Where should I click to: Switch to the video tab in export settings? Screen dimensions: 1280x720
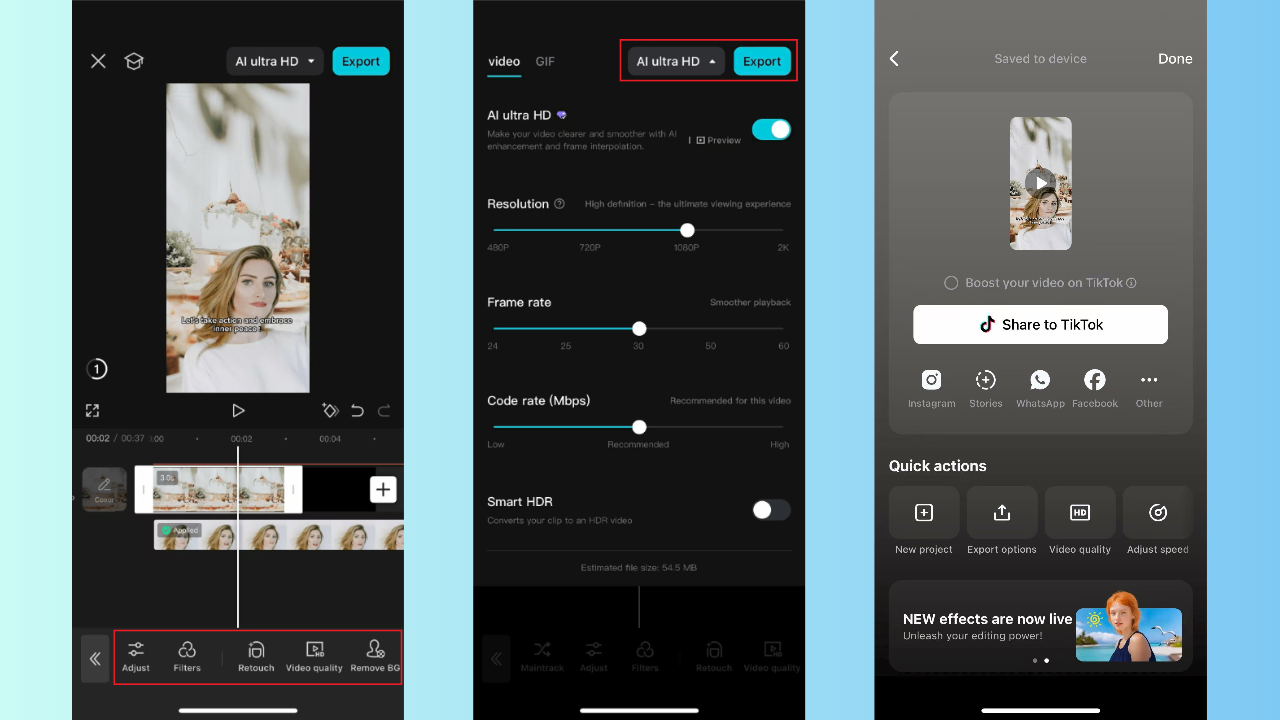click(504, 62)
